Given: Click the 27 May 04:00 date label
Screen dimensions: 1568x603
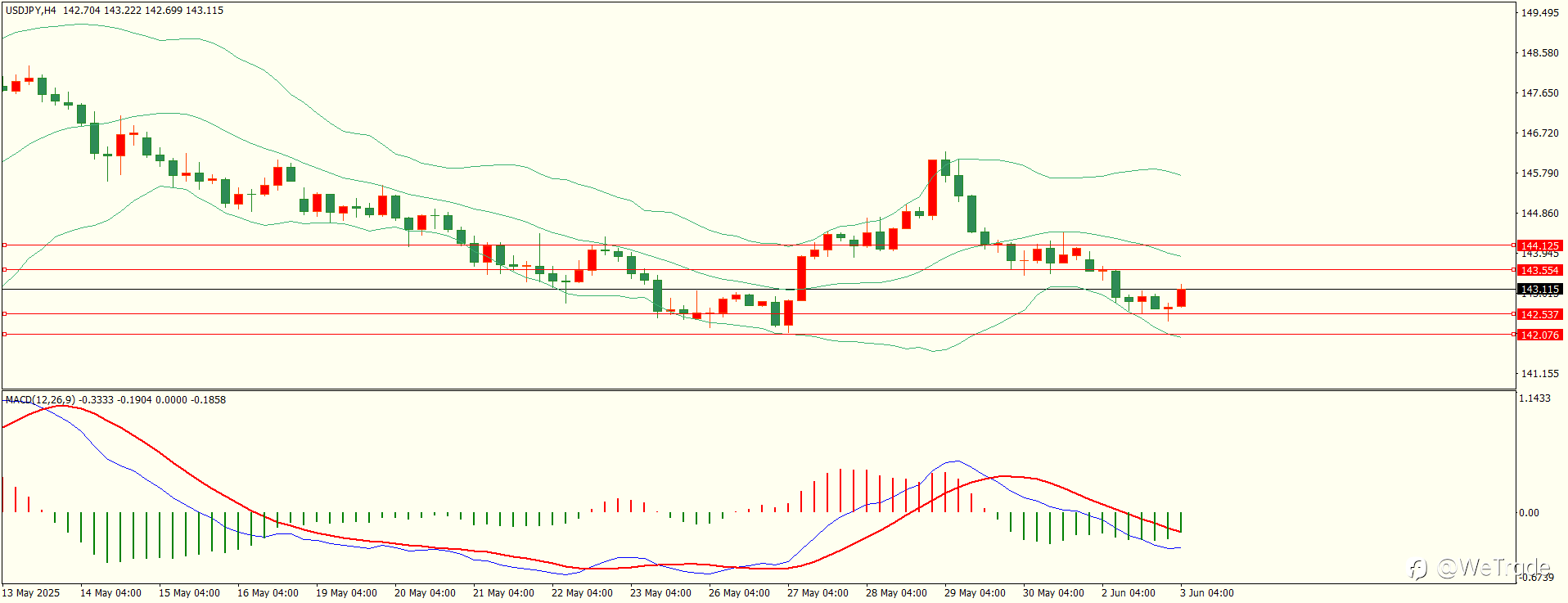Looking at the screenshot, I should pyautogui.click(x=818, y=593).
